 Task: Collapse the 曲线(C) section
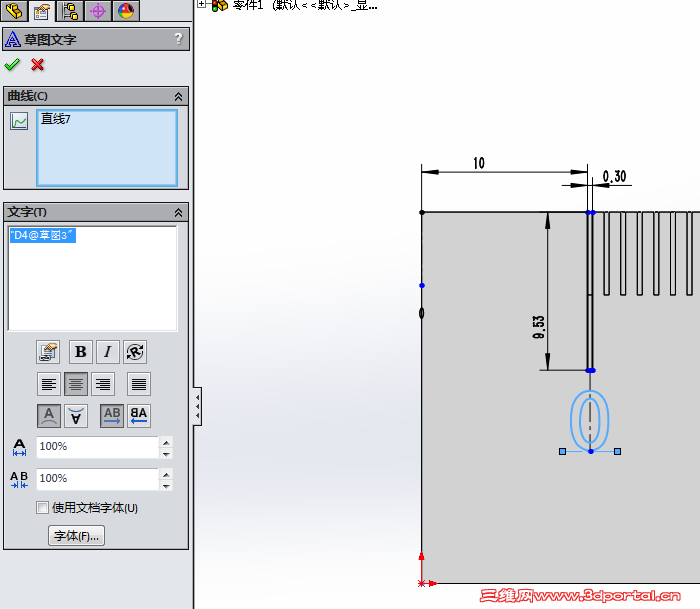point(178,96)
